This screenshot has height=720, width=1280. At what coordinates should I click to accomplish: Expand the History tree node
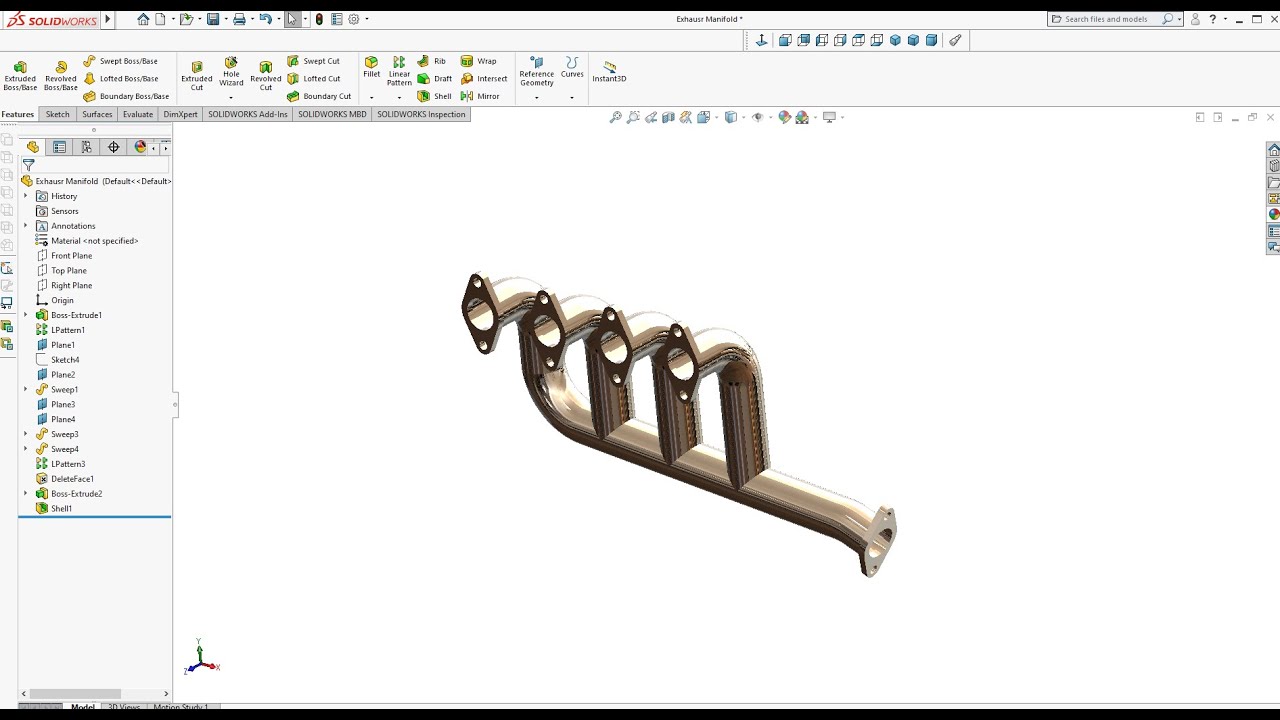[26, 196]
